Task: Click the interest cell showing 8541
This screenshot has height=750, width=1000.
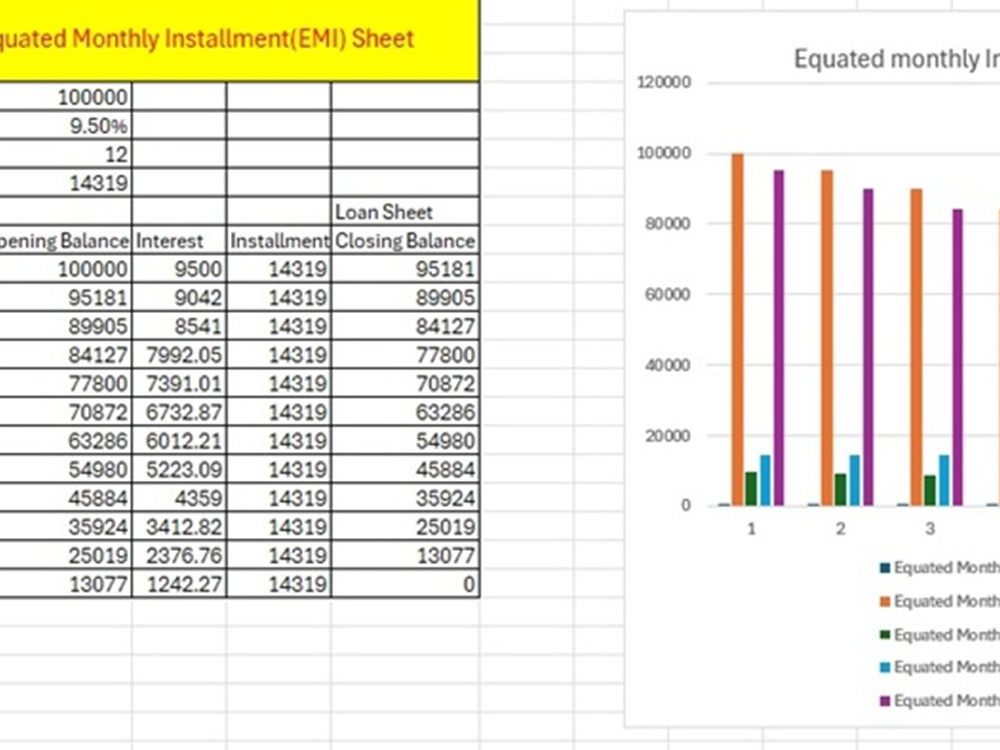Action: [179, 327]
